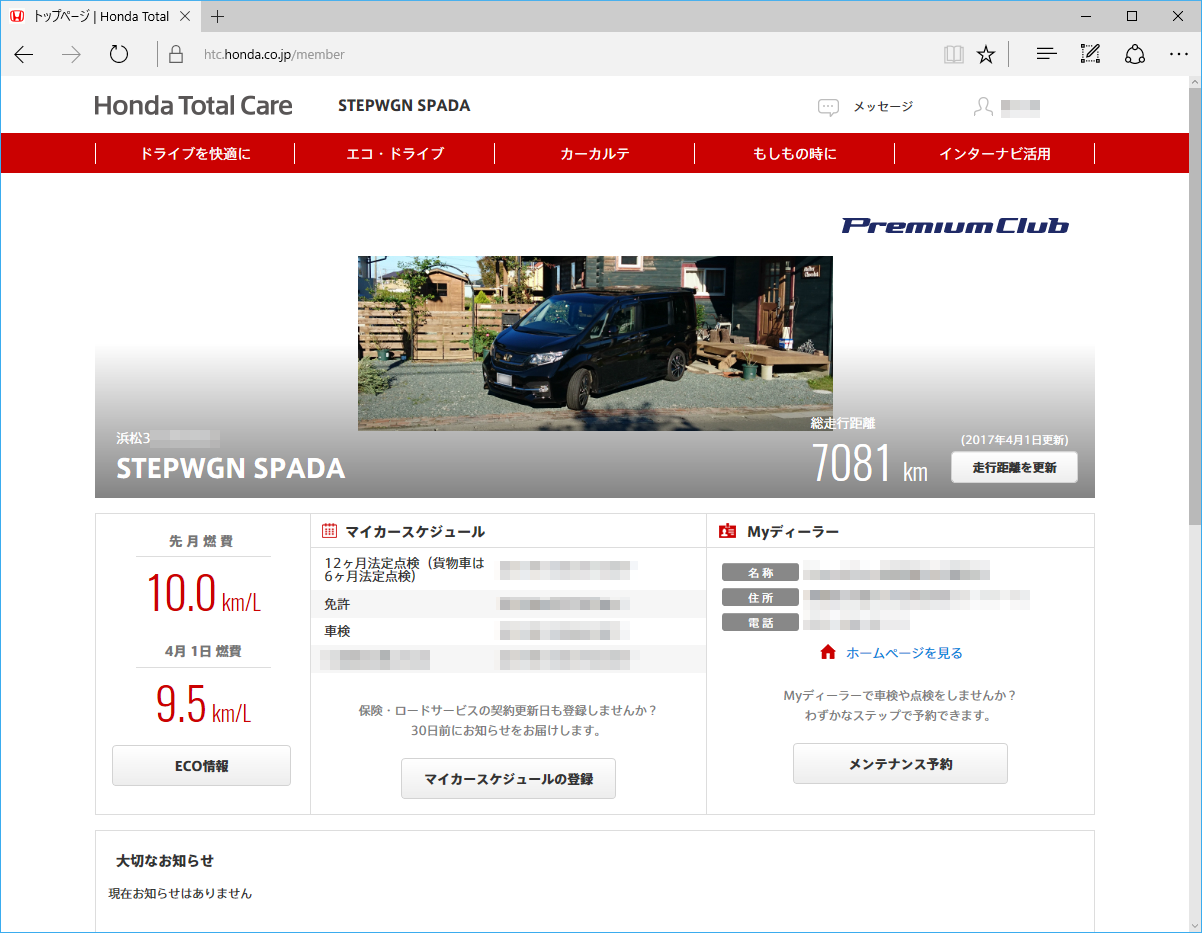Click the 電話 dealer label

(x=760, y=622)
